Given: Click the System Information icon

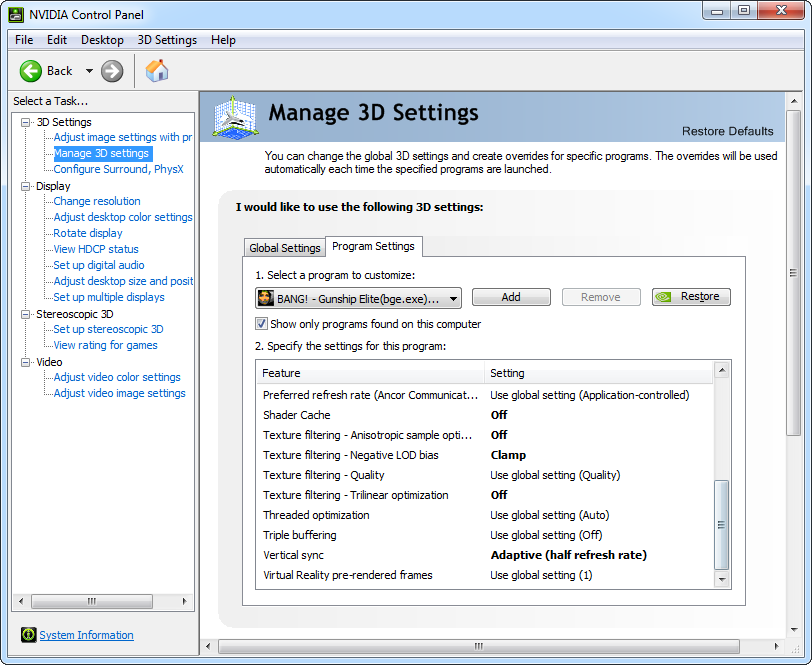Looking at the screenshot, I should coord(29,635).
